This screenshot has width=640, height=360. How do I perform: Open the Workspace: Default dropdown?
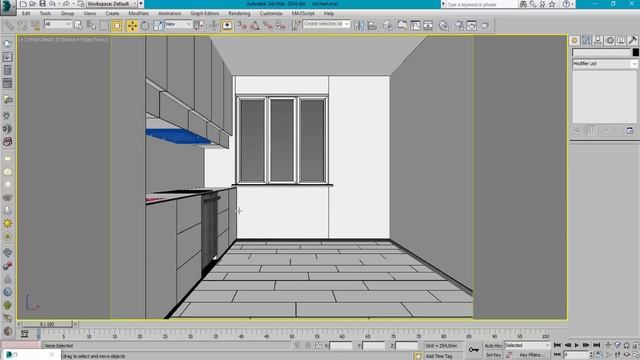click(111, 4)
